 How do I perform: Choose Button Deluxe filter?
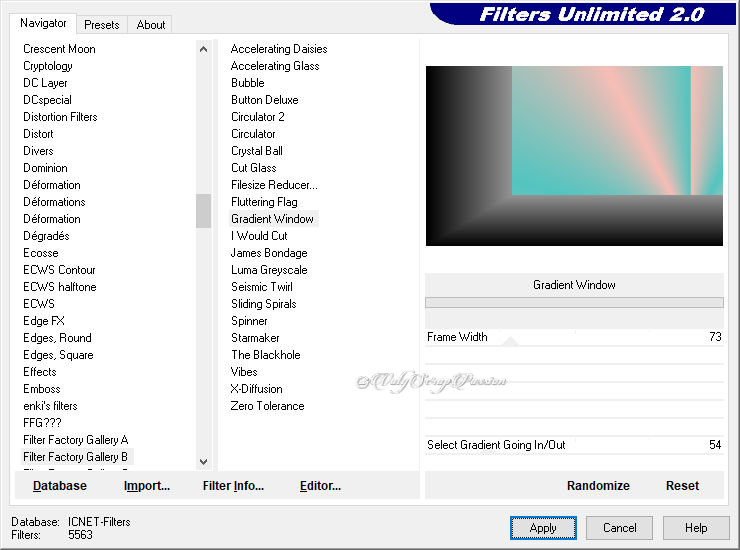[265, 100]
